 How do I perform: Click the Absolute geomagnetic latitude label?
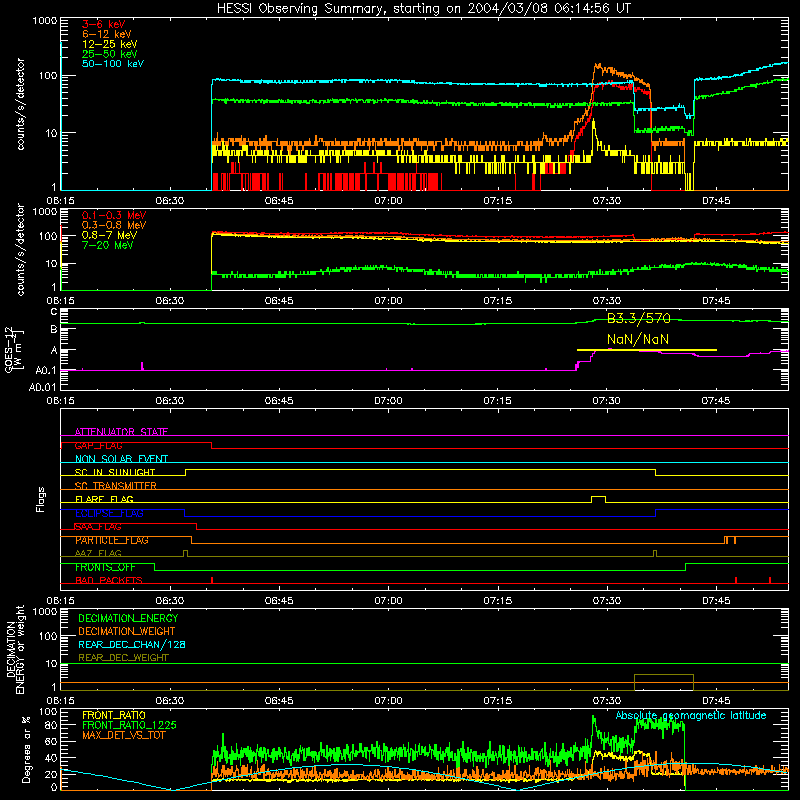pyautogui.click(x=691, y=716)
